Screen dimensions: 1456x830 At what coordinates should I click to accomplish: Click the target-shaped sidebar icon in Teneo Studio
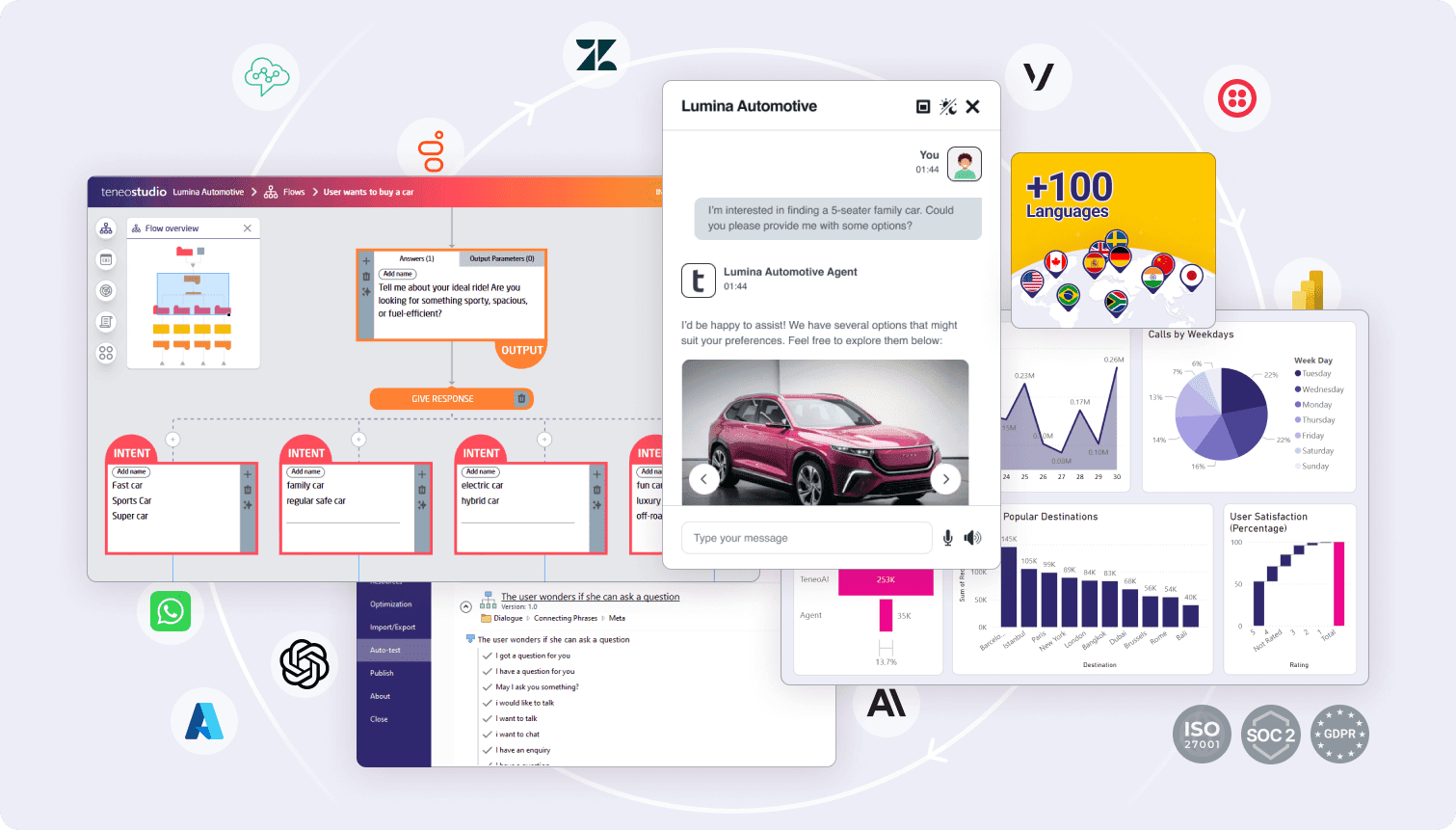pyautogui.click(x=106, y=290)
